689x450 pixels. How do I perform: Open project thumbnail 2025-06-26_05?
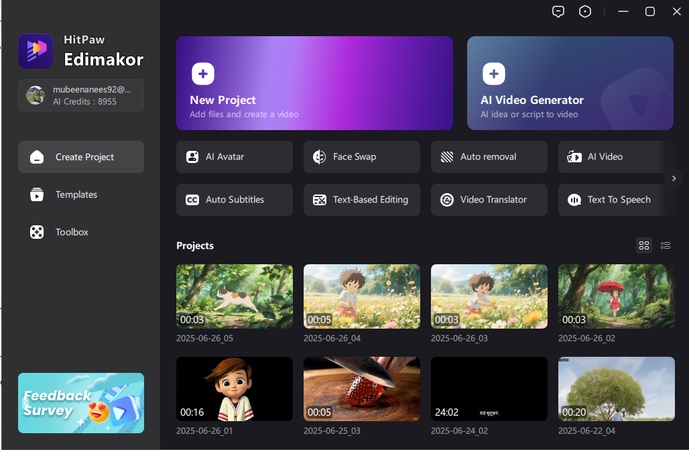(x=234, y=296)
